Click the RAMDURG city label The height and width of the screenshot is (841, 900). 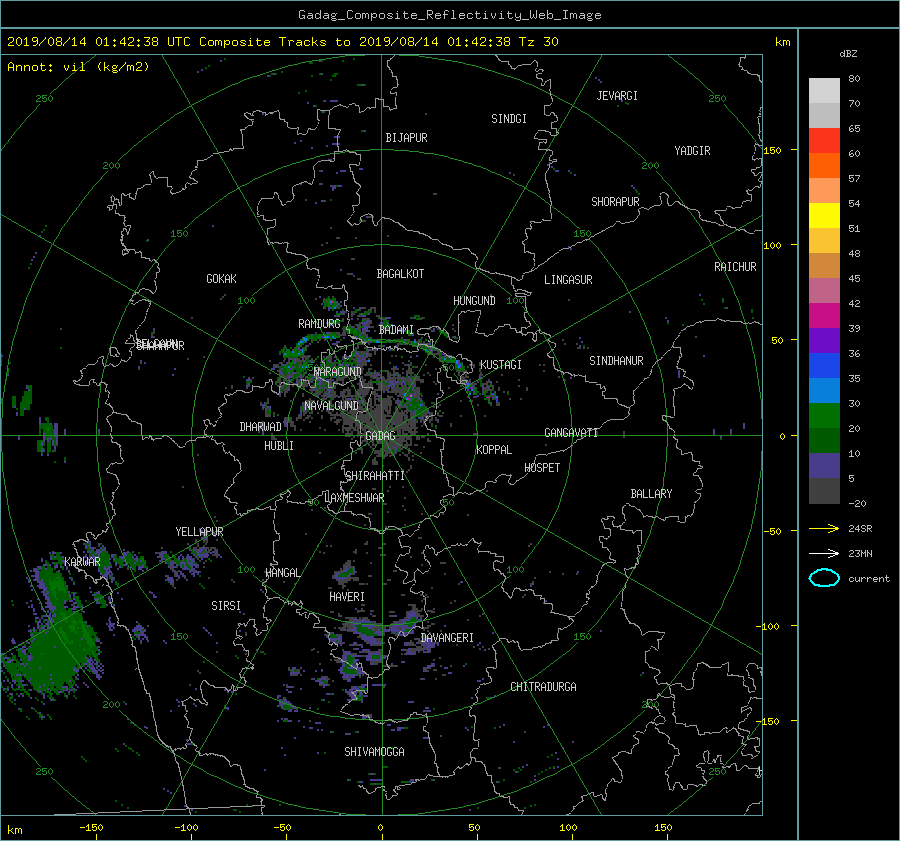(x=319, y=324)
